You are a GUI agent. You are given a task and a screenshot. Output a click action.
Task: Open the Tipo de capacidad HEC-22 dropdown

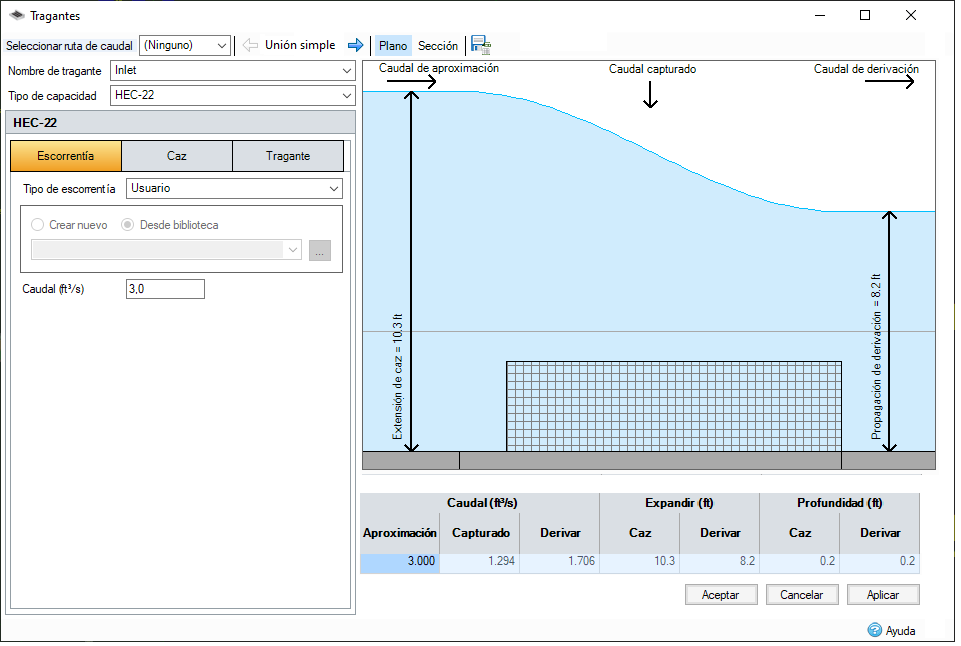coord(233,96)
